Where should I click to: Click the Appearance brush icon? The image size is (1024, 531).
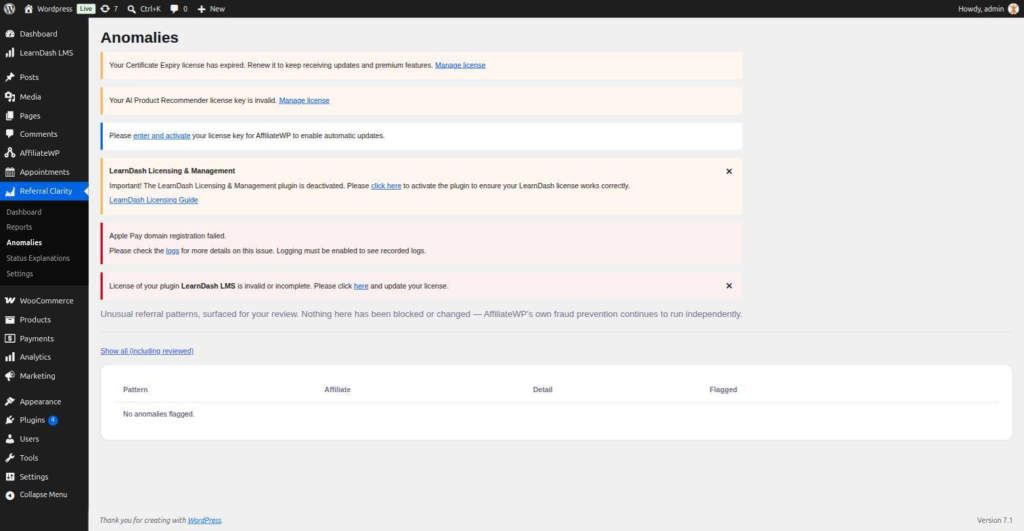coord(10,401)
